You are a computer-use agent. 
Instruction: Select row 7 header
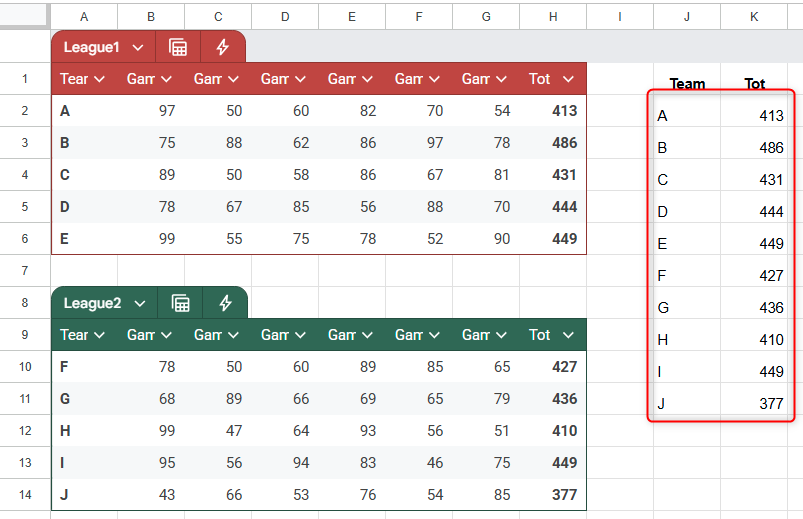click(25, 271)
